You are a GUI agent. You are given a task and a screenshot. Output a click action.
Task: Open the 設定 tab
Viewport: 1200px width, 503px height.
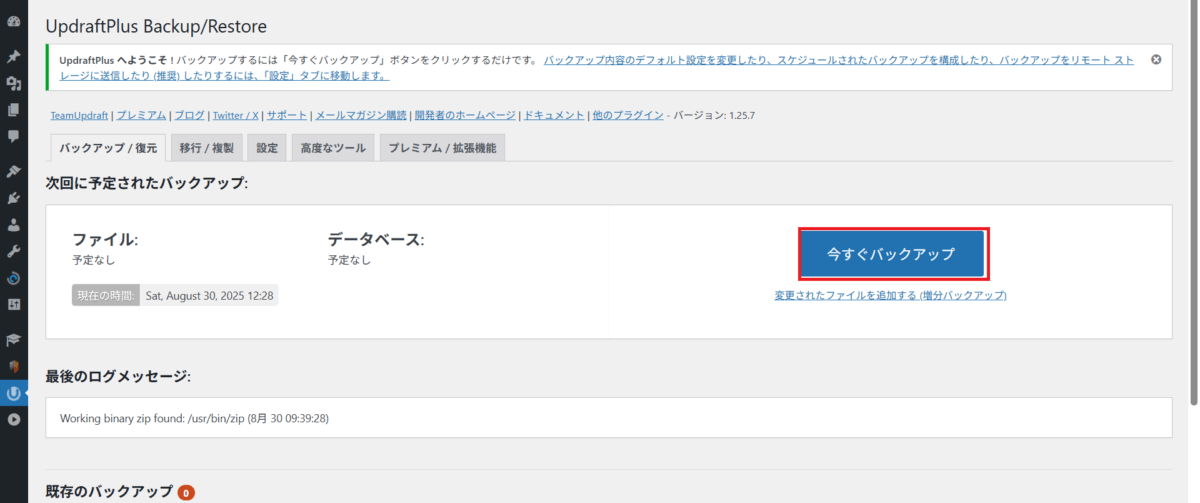pyautogui.click(x=267, y=148)
